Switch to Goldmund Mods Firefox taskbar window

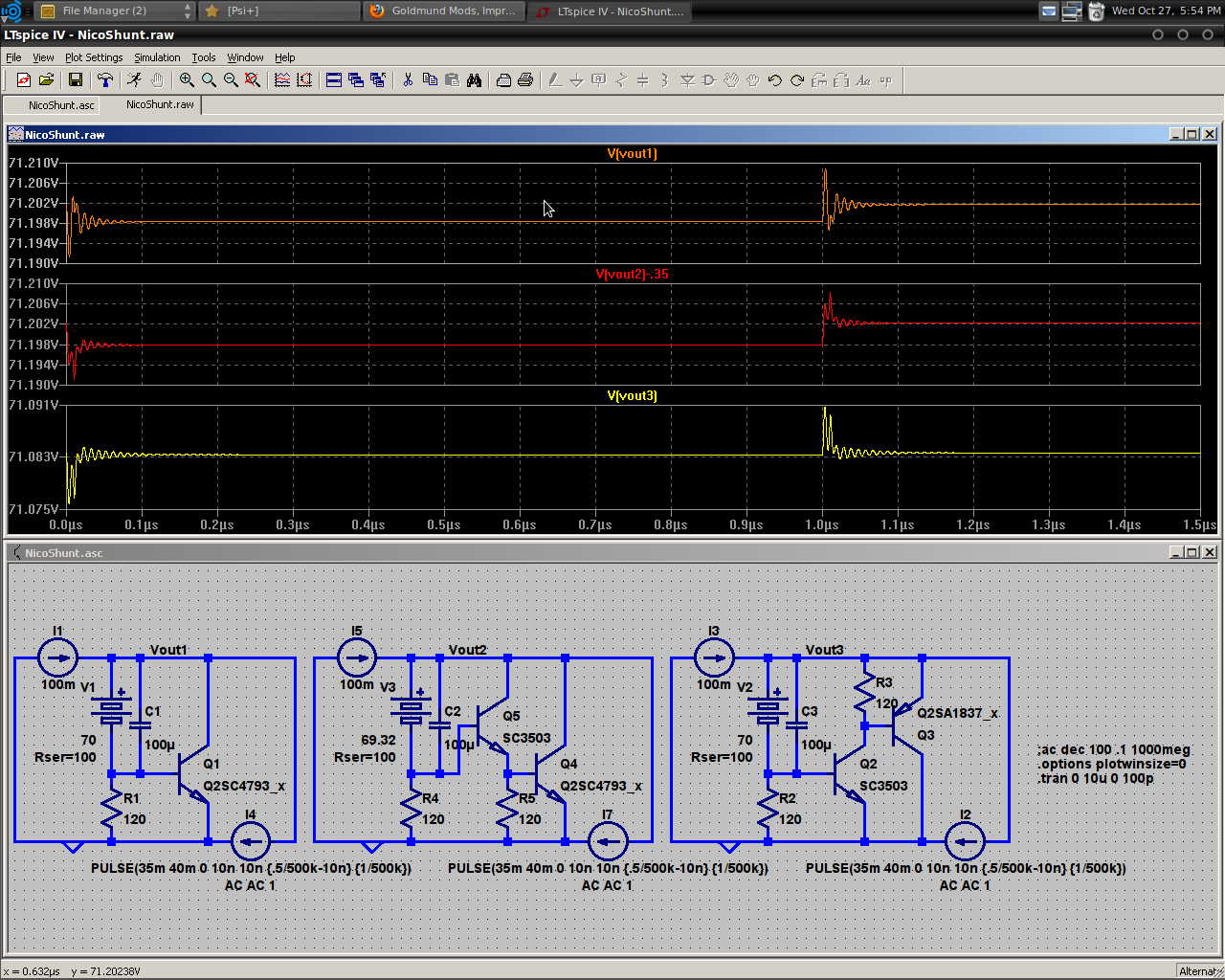[x=443, y=11]
